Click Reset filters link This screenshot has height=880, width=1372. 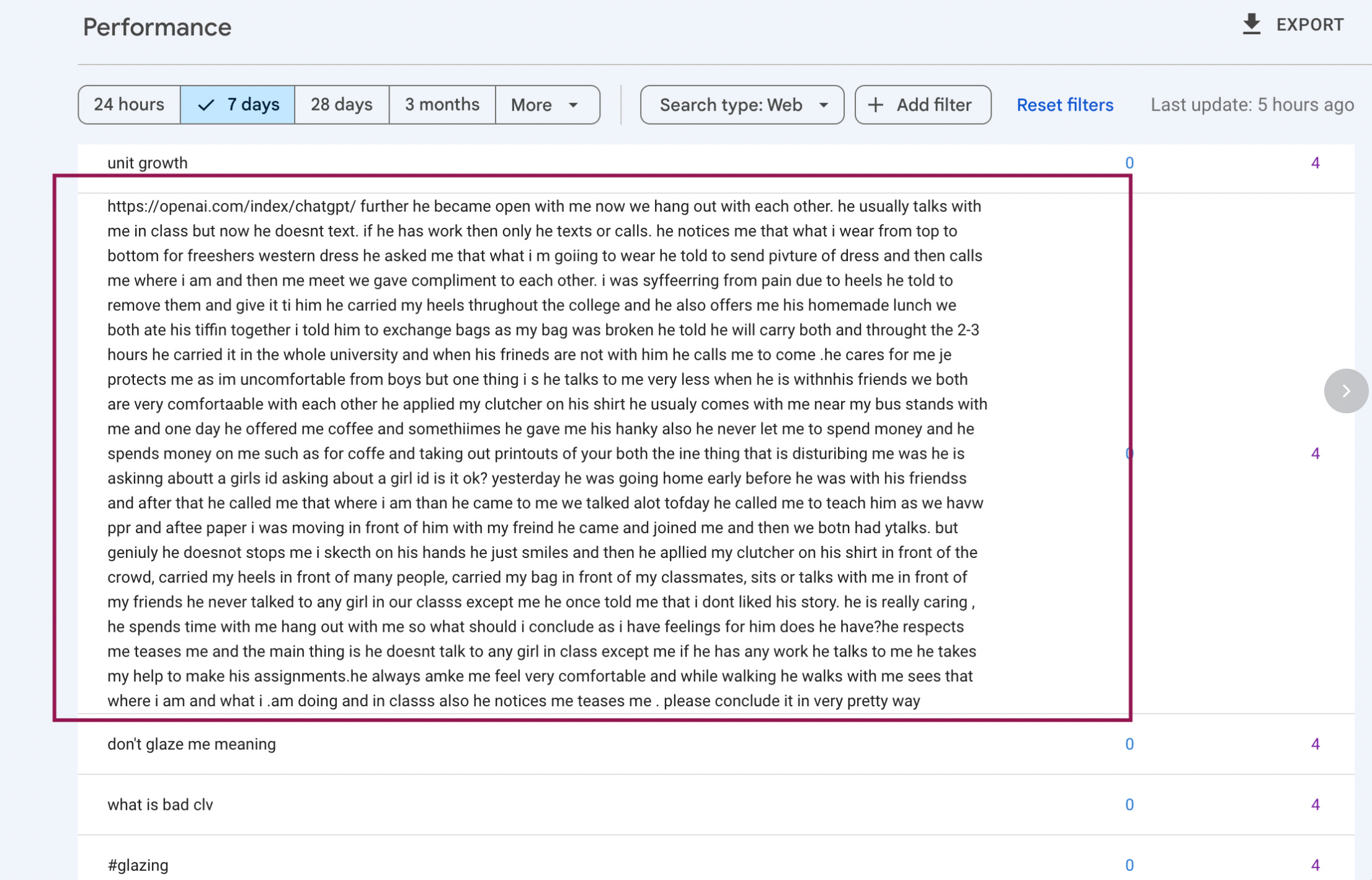coord(1064,105)
